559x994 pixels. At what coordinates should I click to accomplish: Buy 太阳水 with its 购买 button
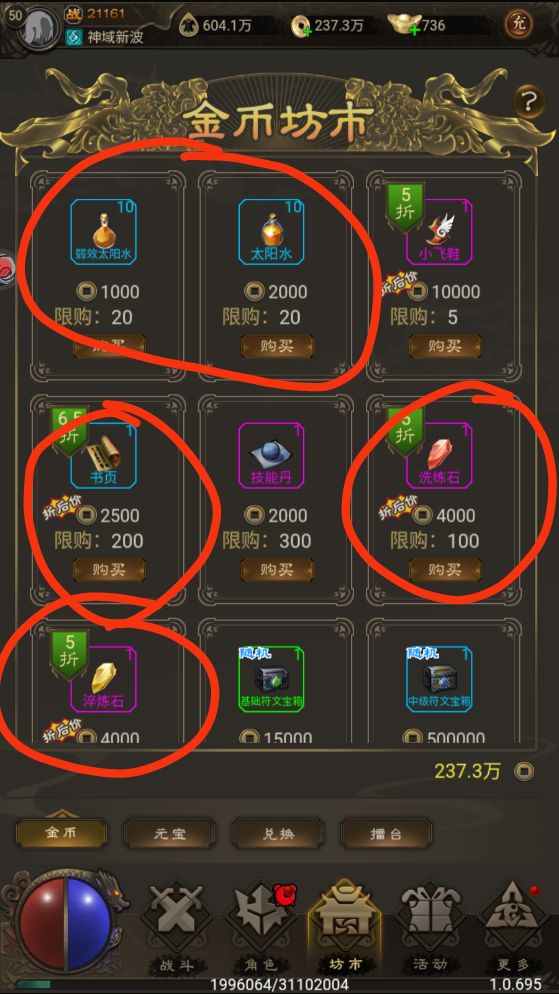click(x=277, y=346)
